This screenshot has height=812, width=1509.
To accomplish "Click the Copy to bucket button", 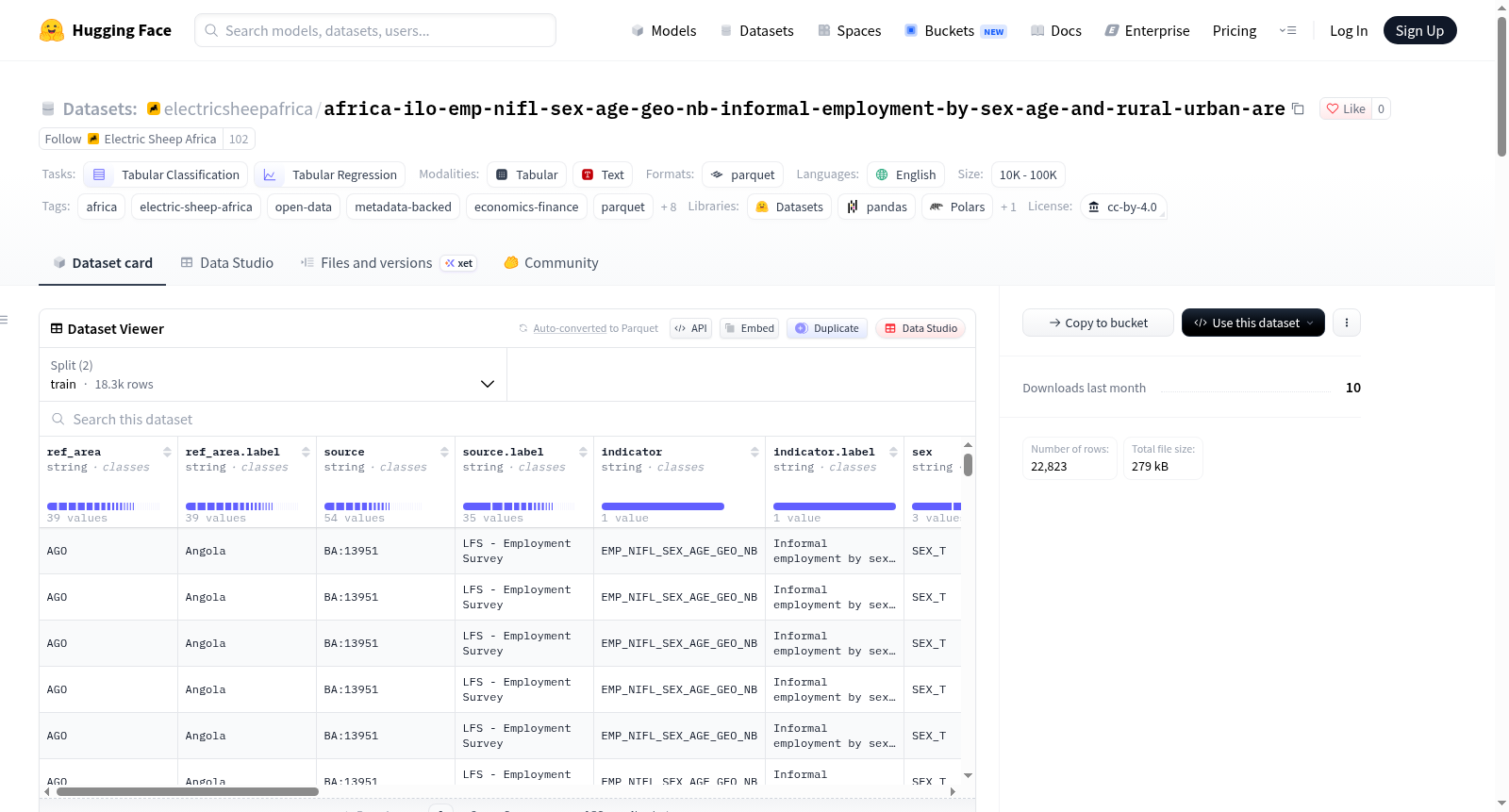I will pyautogui.click(x=1098, y=323).
